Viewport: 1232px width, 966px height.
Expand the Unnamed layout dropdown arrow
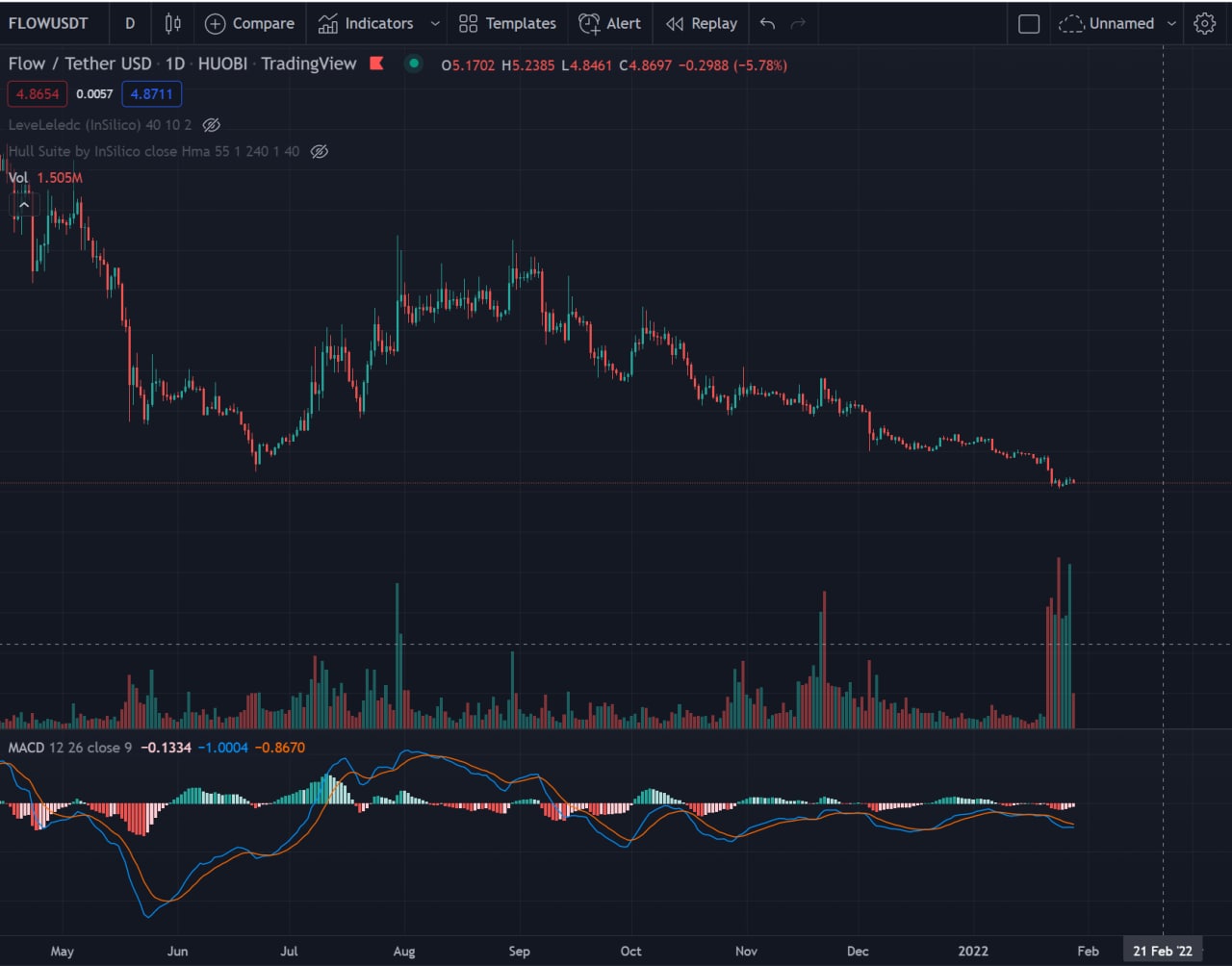1171,23
